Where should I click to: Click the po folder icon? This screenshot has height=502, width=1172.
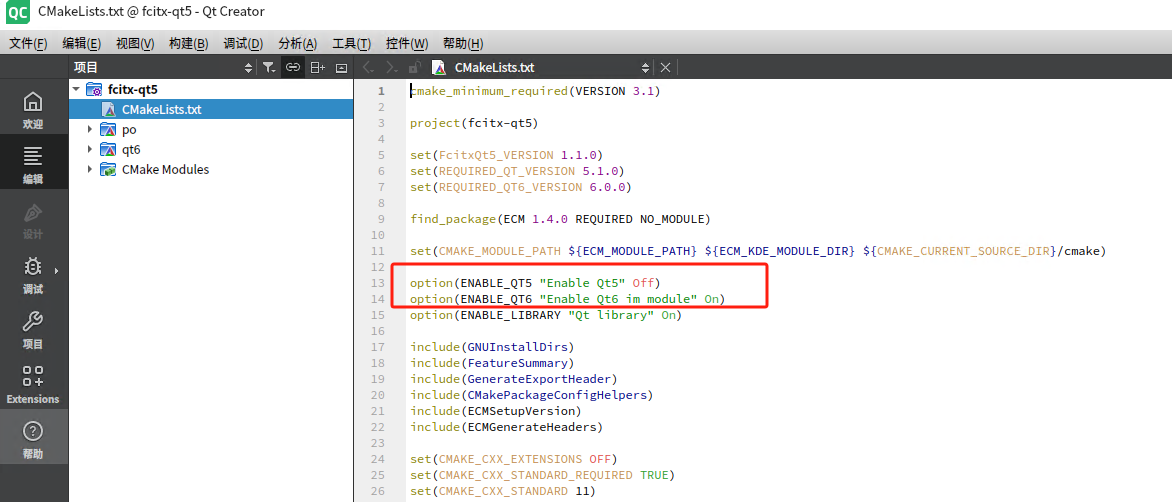[x=108, y=129]
